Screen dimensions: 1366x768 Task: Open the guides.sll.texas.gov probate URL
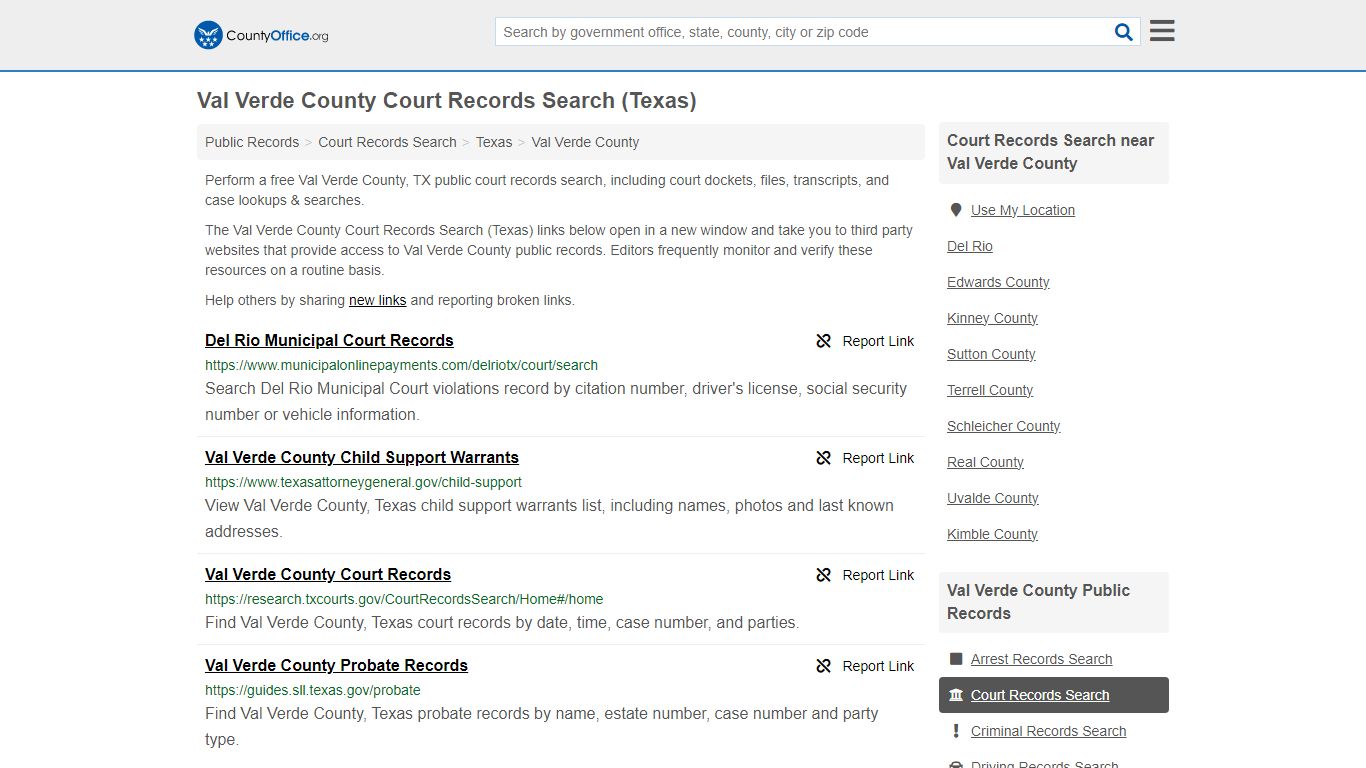[313, 690]
